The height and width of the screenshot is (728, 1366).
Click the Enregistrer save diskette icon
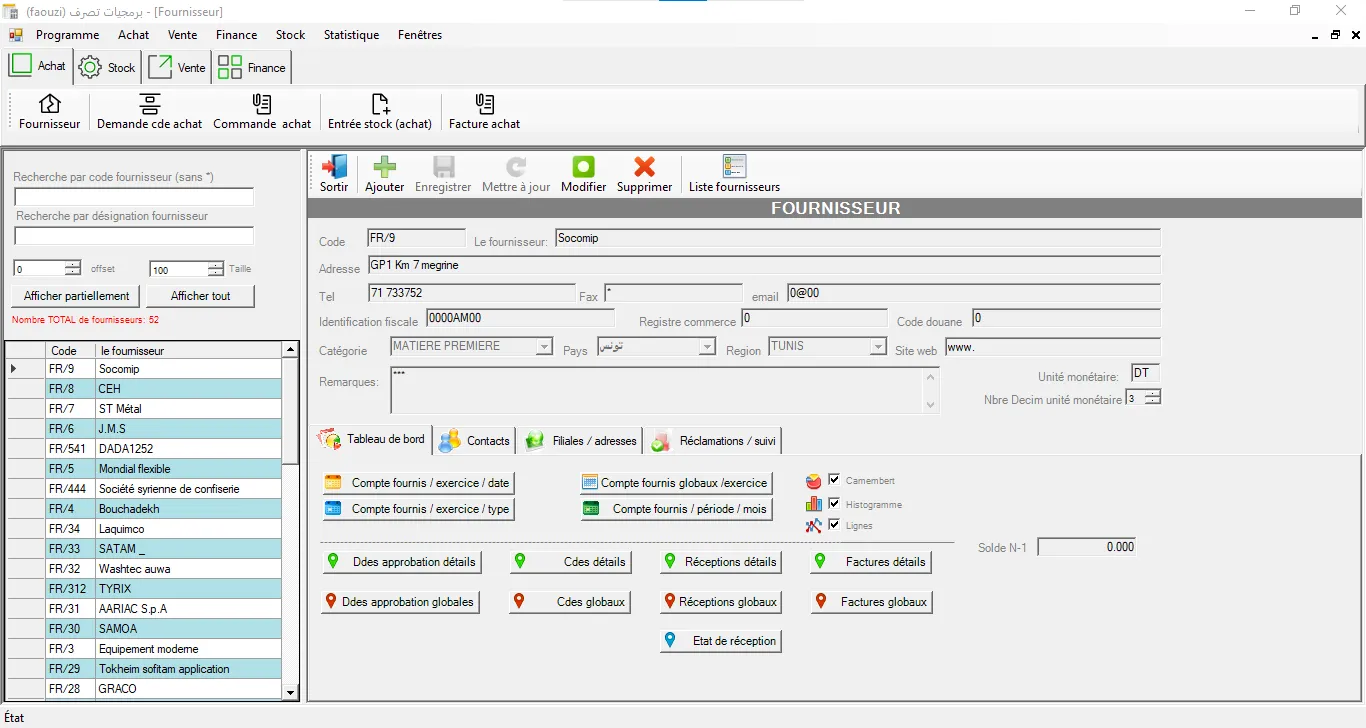[443, 165]
